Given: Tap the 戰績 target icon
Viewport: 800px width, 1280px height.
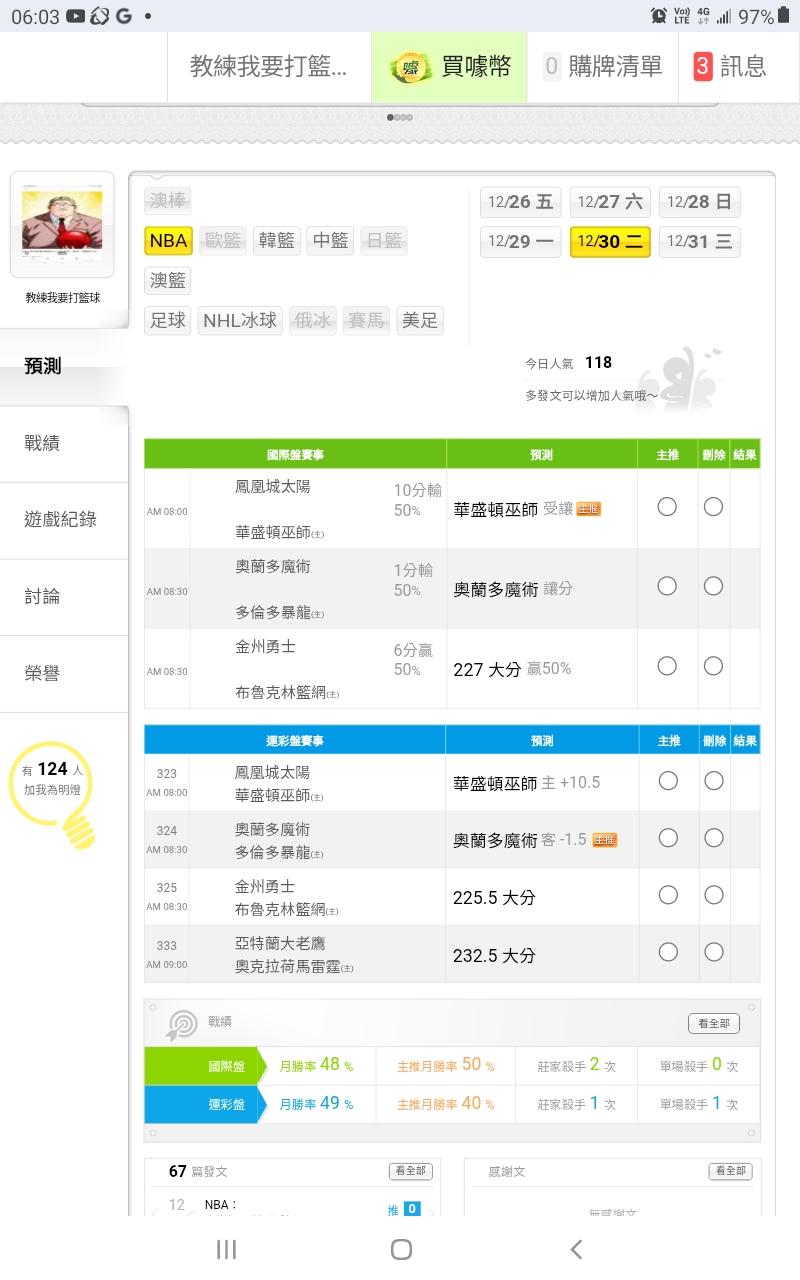Looking at the screenshot, I should tap(181, 1023).
